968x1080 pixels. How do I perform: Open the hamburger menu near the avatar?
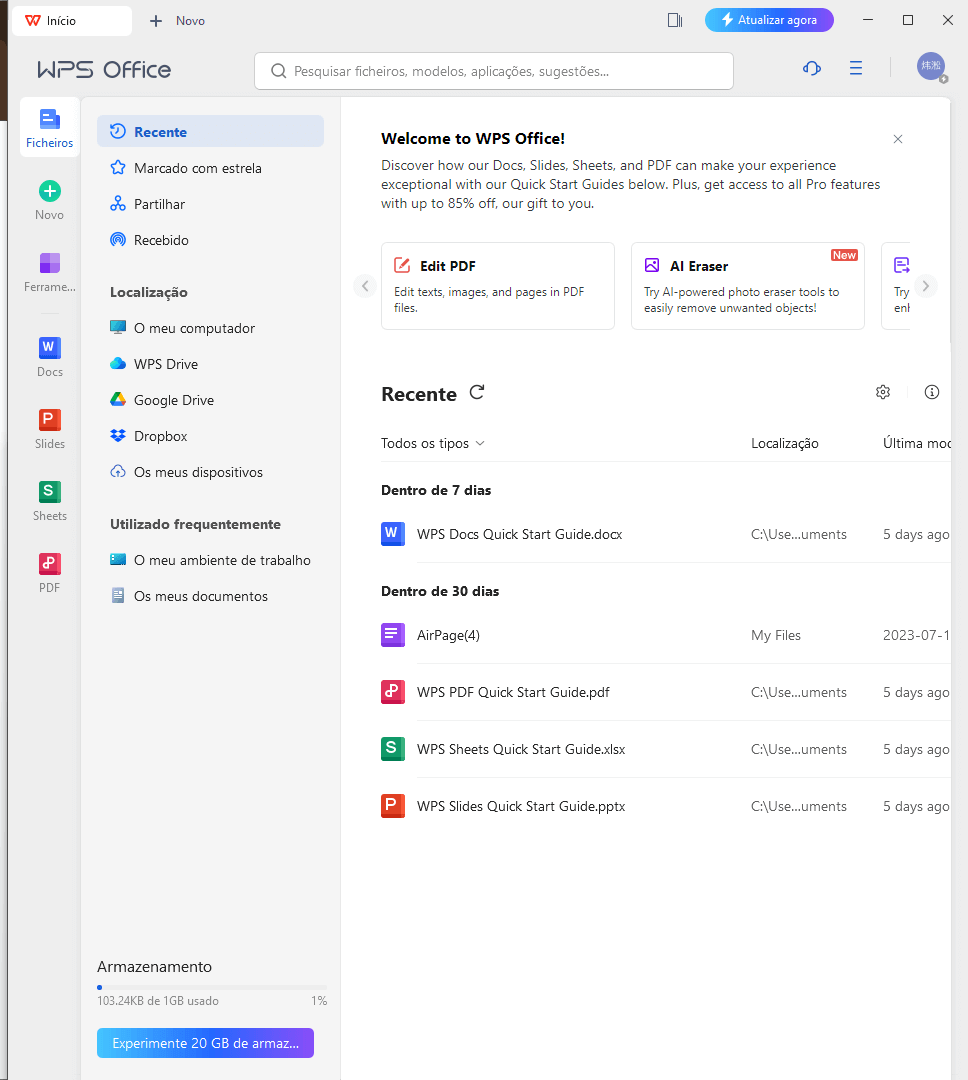point(855,68)
